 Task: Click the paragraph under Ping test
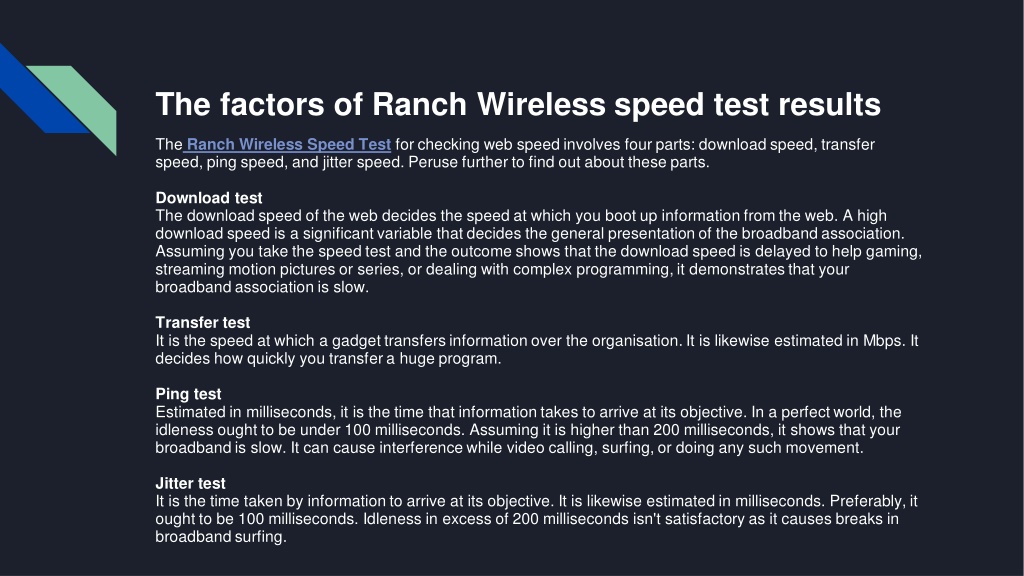pos(528,430)
